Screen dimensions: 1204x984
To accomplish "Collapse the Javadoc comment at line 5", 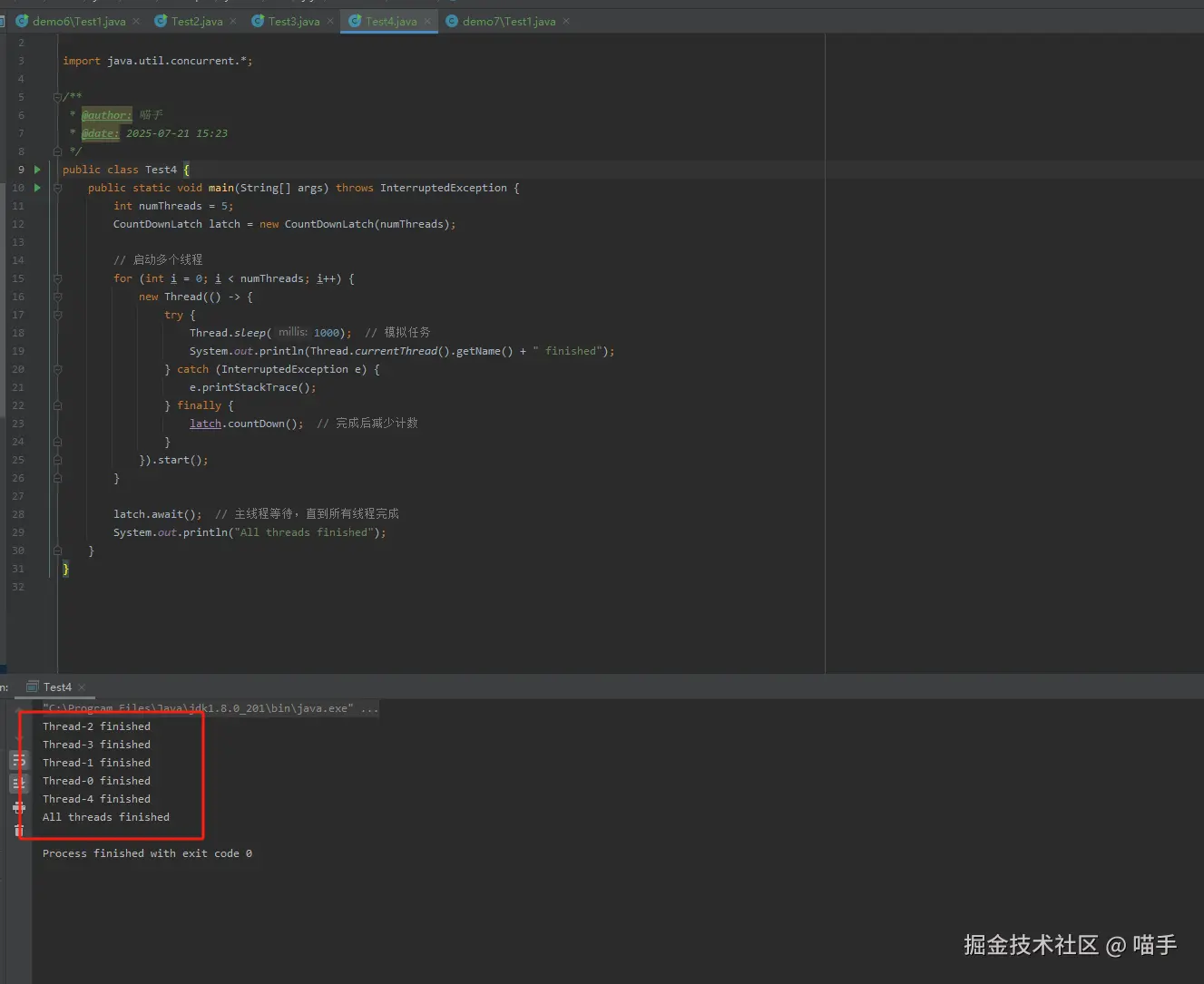I will (57, 97).
